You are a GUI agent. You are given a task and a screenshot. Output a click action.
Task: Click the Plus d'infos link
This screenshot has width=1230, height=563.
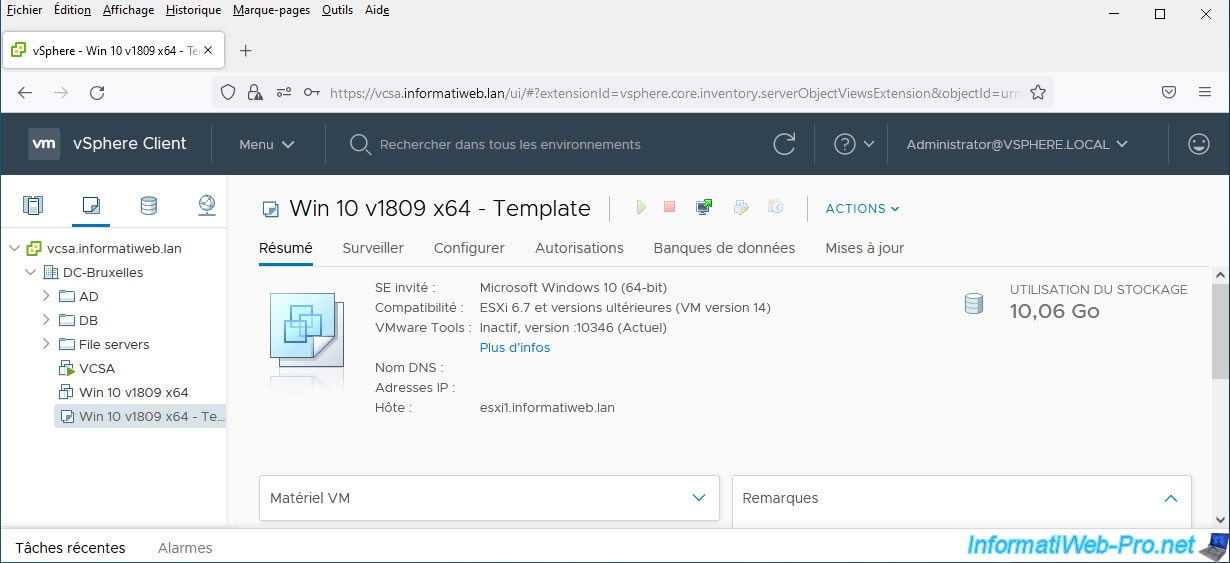(515, 348)
